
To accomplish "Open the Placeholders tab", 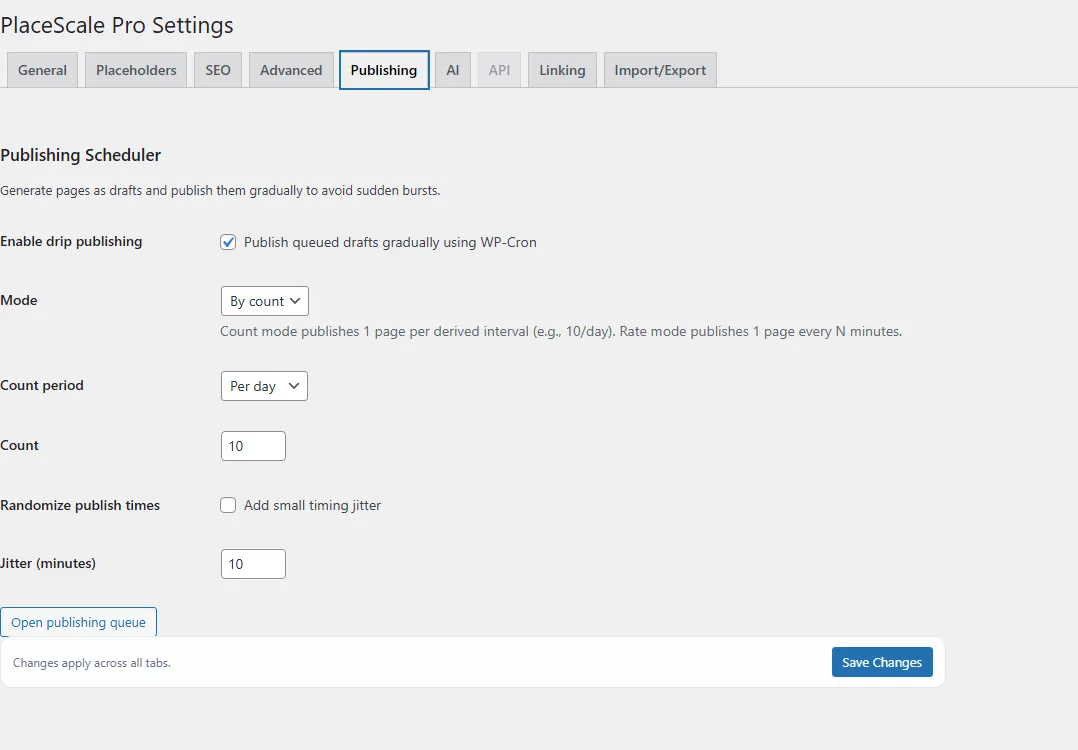I will [x=135, y=70].
